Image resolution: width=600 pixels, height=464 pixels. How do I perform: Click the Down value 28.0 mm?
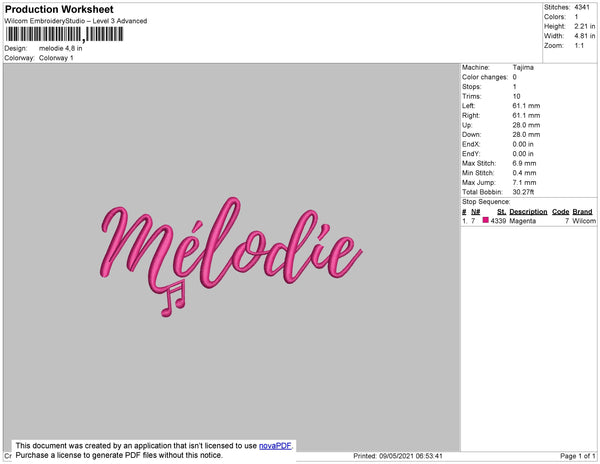526,135
